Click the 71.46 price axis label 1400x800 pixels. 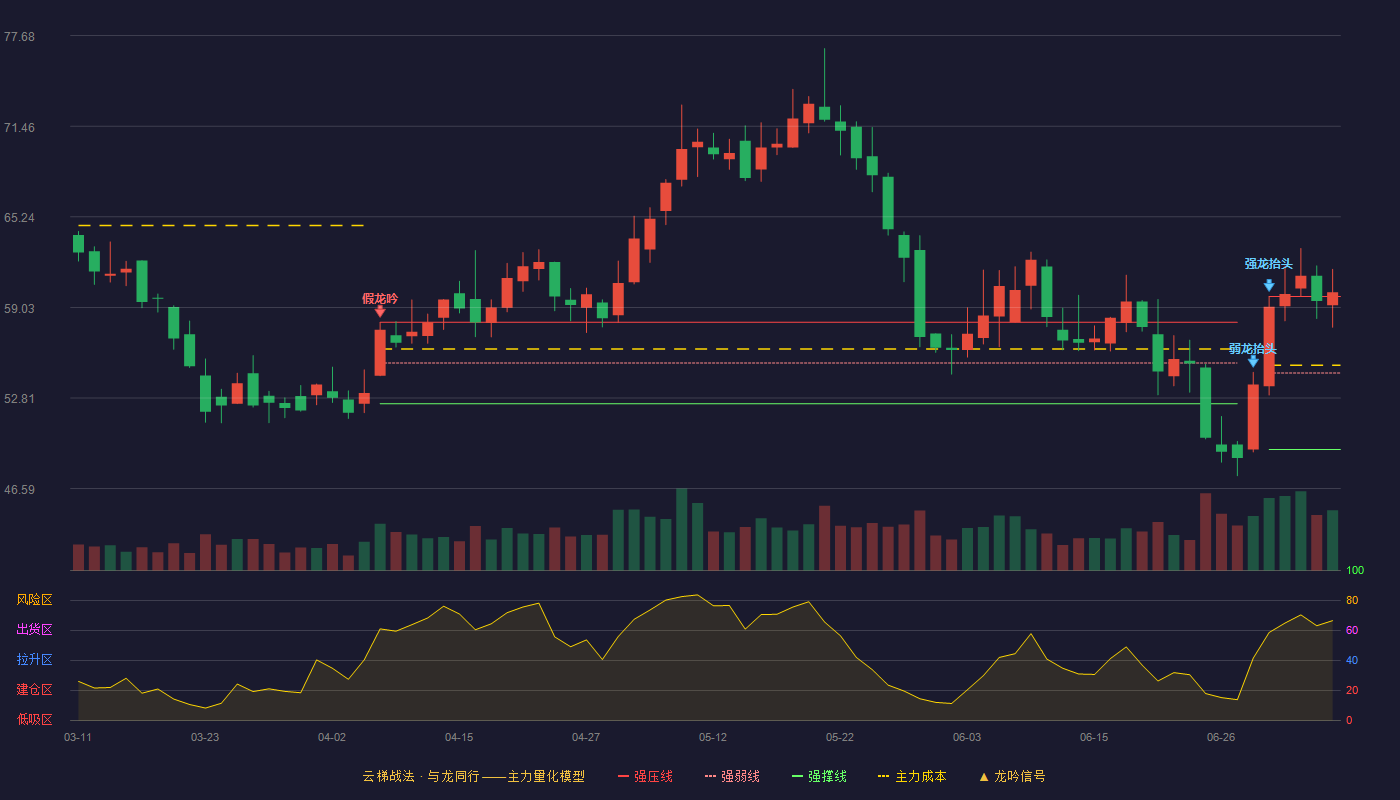pos(19,127)
